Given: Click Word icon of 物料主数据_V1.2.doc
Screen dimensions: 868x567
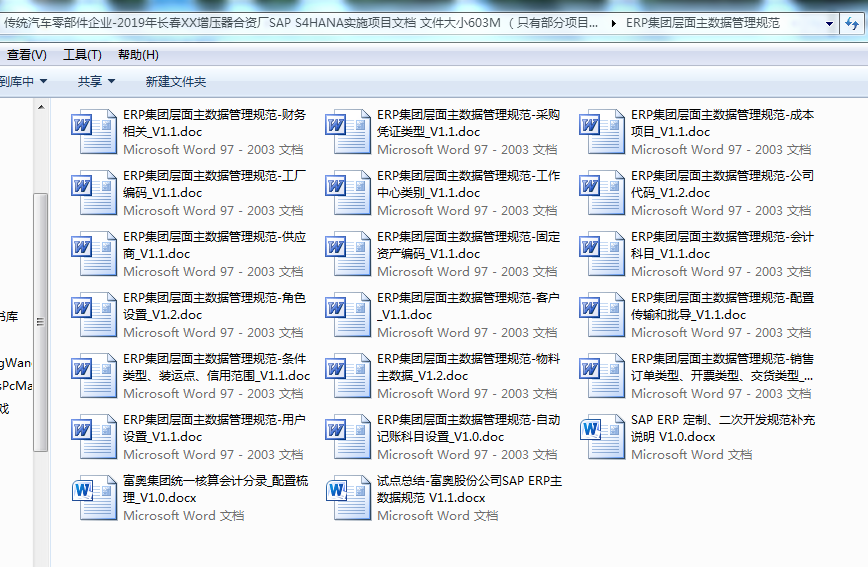Looking at the screenshot, I should (348, 375).
